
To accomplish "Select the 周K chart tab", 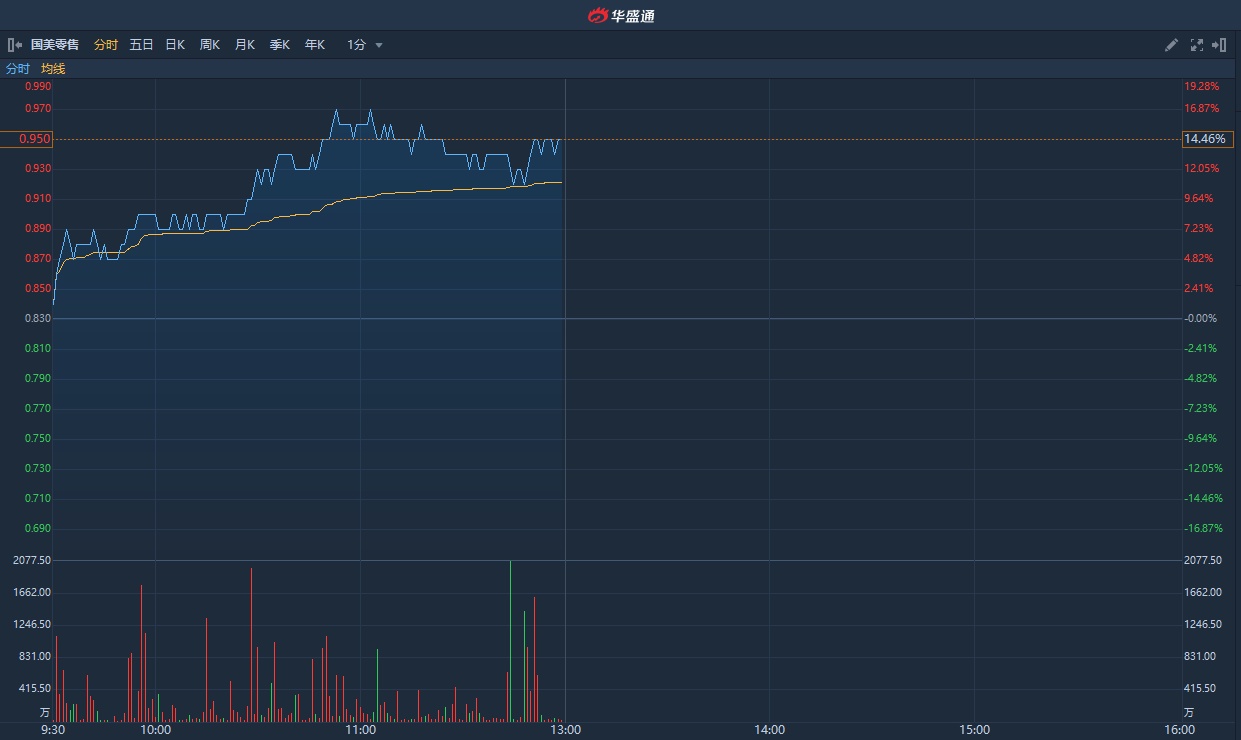I will point(209,45).
